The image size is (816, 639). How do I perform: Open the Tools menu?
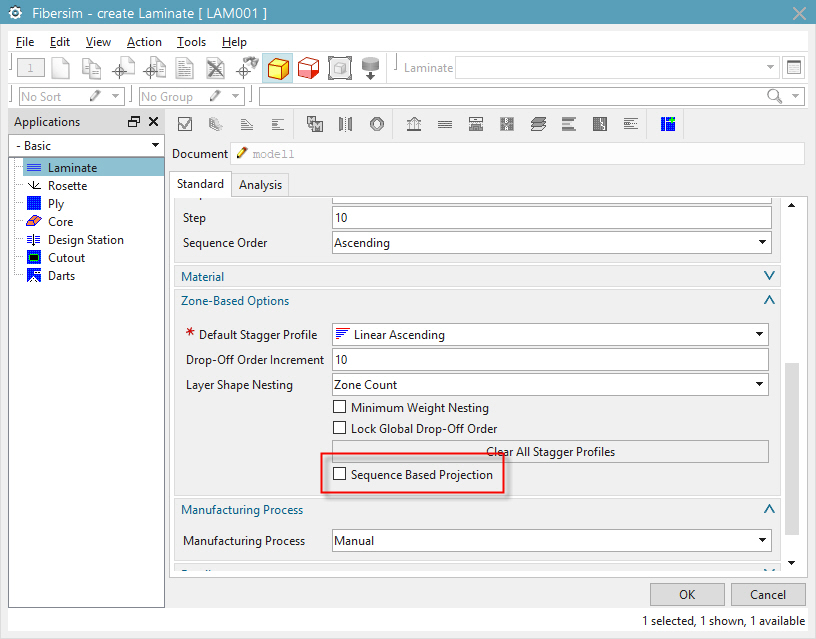[191, 42]
